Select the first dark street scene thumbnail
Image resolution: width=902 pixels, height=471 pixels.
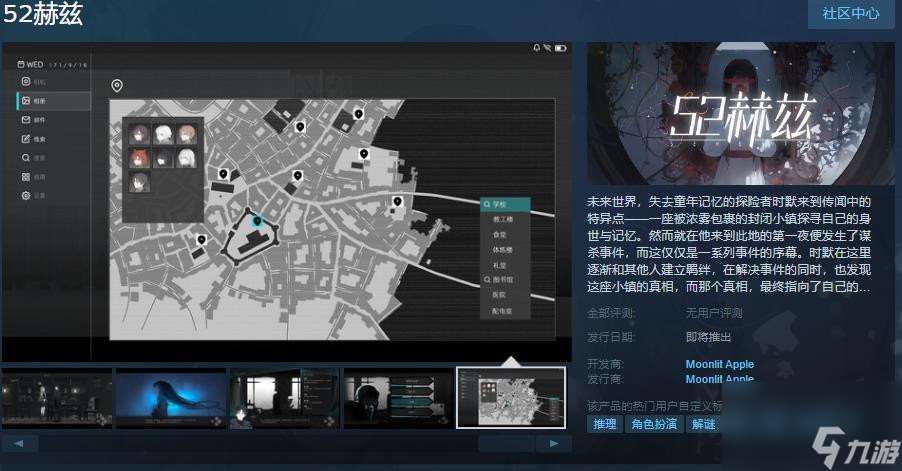pyautogui.click(x=57, y=398)
